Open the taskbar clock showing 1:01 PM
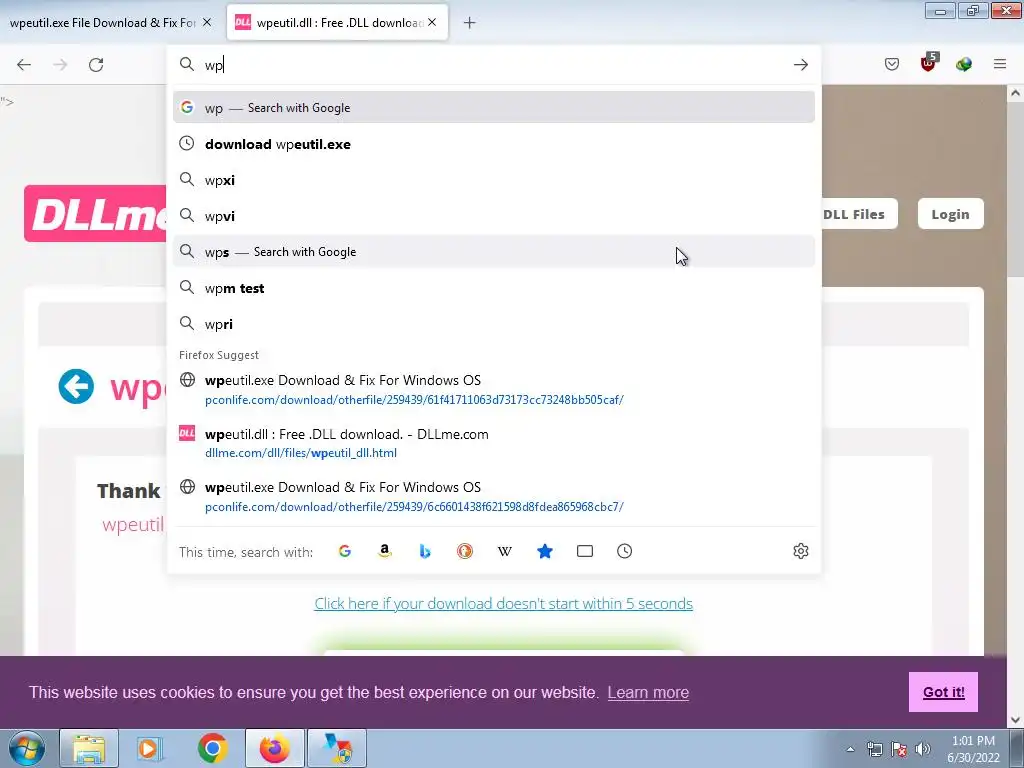This screenshot has height=768, width=1024. pyautogui.click(x=973, y=749)
